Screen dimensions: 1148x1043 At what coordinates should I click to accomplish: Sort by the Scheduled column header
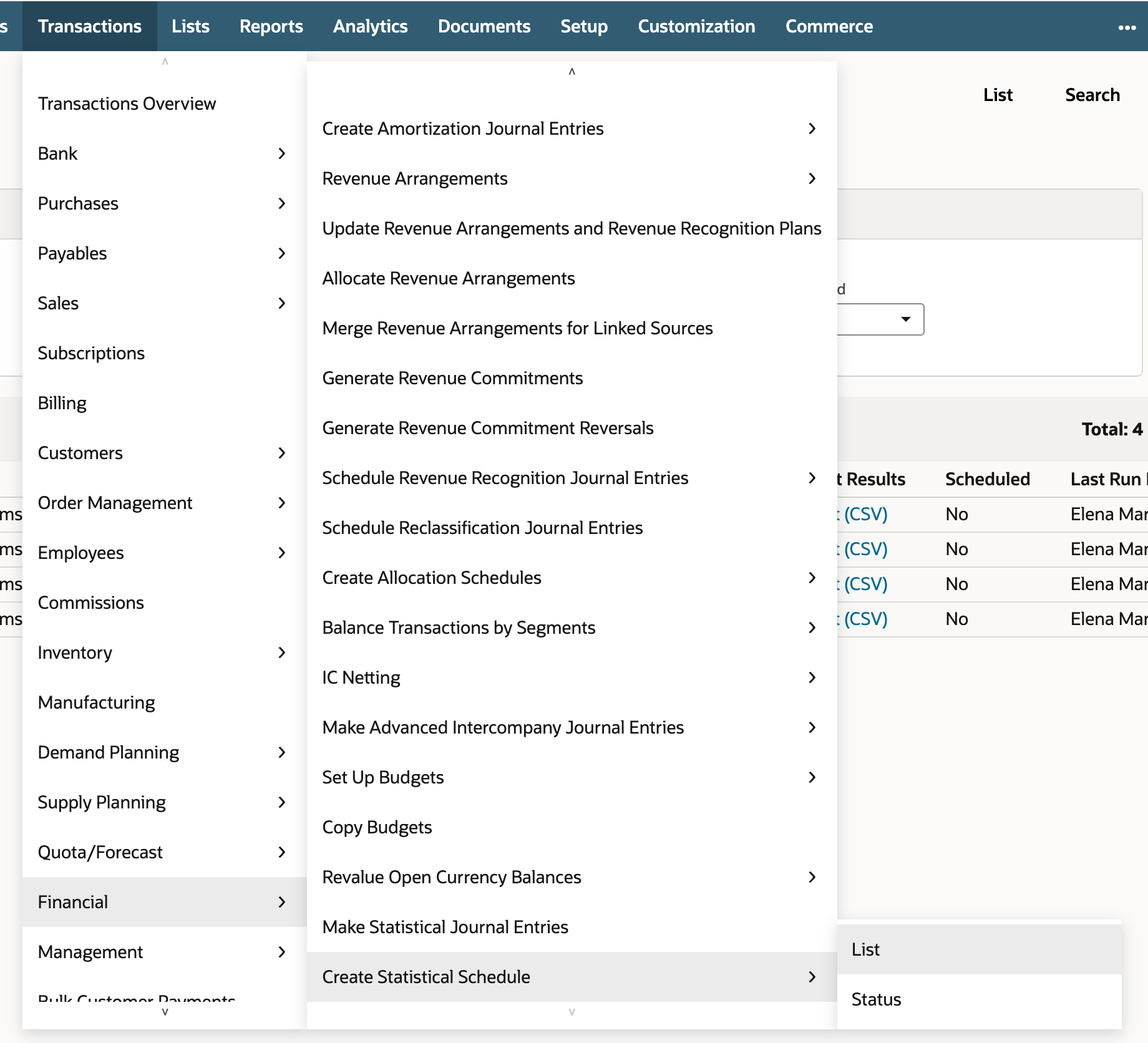coord(987,479)
